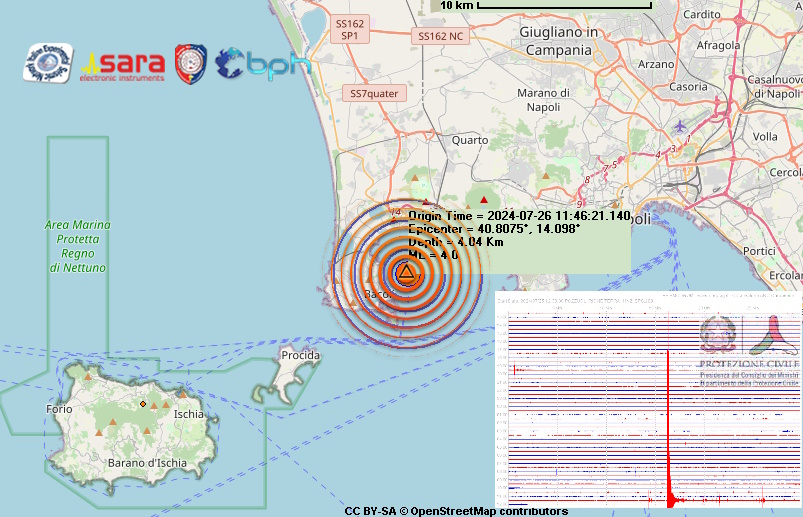
Task: Click the Procida island label
Action: [300, 355]
